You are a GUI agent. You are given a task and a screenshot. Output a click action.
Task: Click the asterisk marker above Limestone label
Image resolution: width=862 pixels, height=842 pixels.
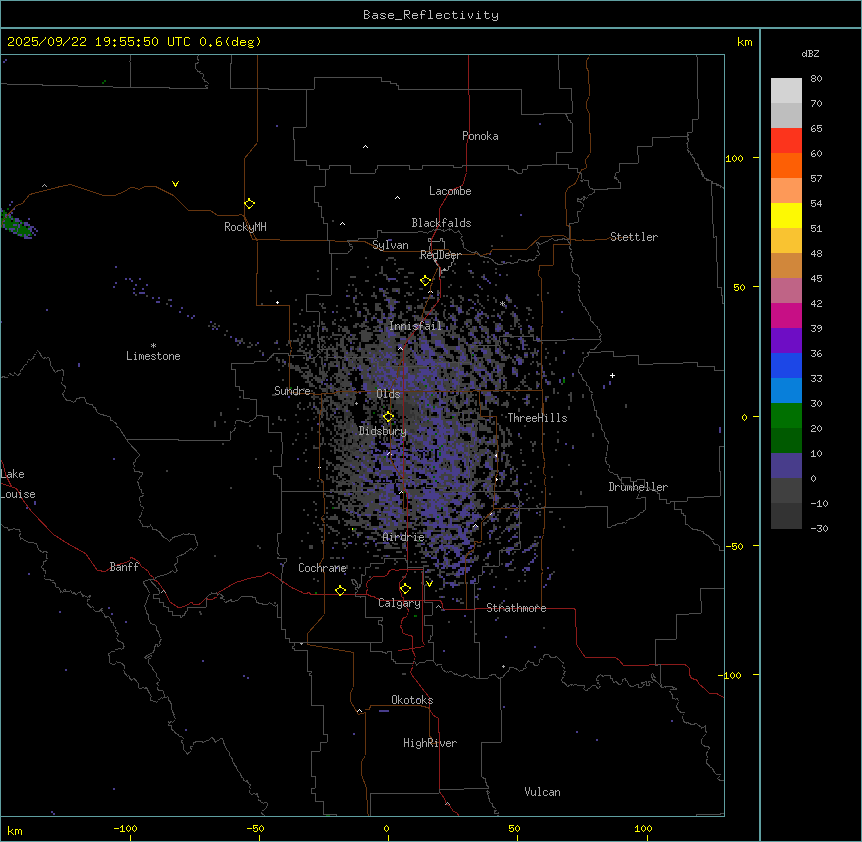[x=153, y=345]
